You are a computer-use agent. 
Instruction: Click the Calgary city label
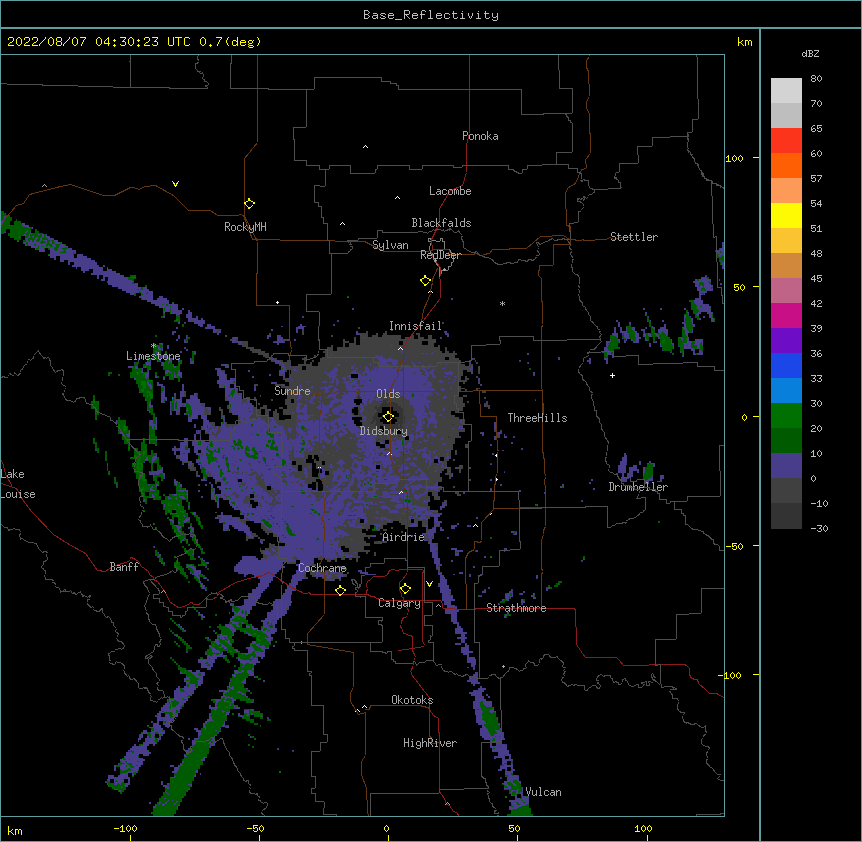pyautogui.click(x=399, y=603)
